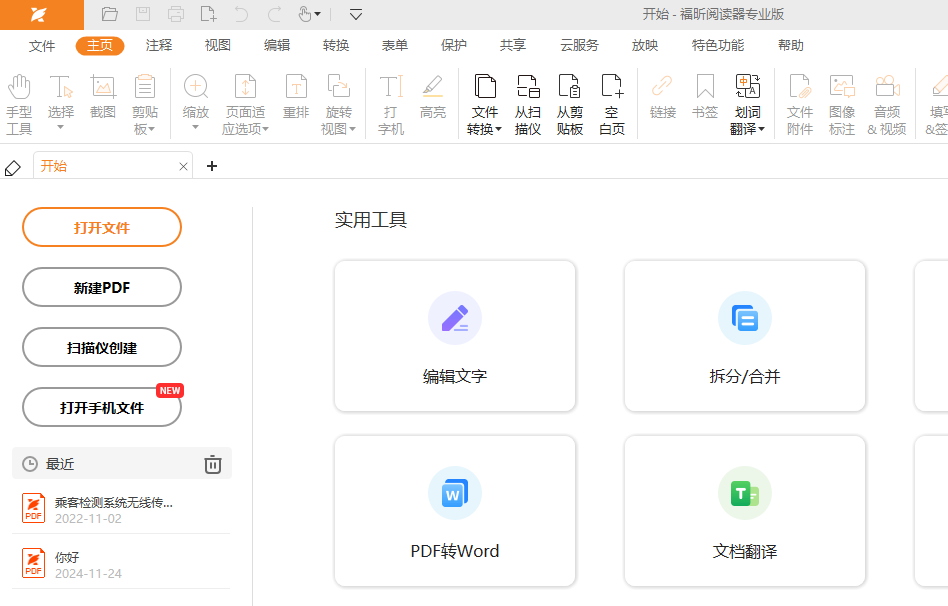Open the 保护 ribbon tab
Screen dimensions: 948x606
454,45
